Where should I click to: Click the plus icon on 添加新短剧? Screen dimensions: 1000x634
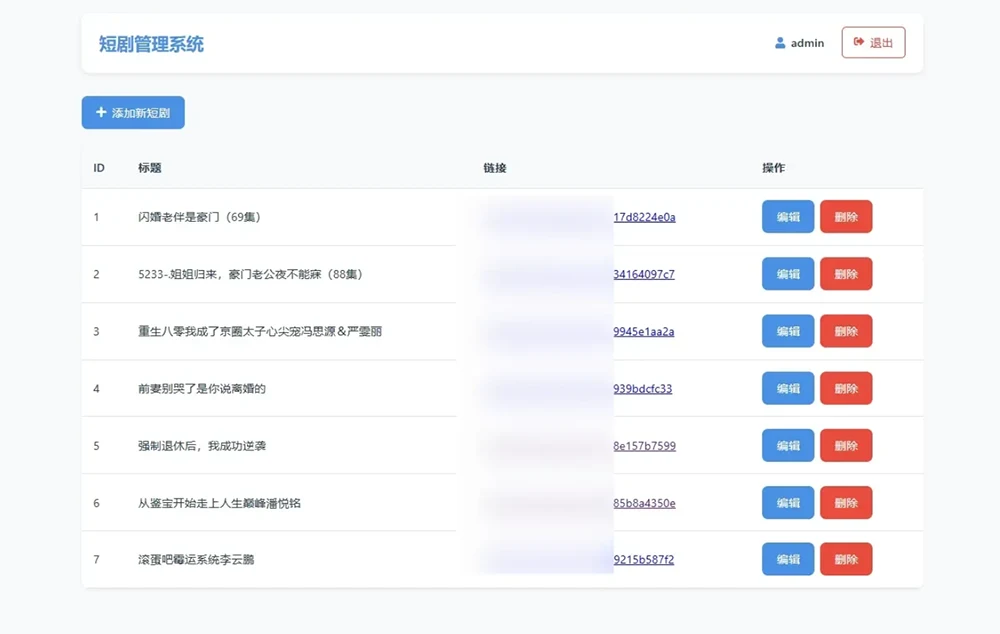click(x=101, y=113)
